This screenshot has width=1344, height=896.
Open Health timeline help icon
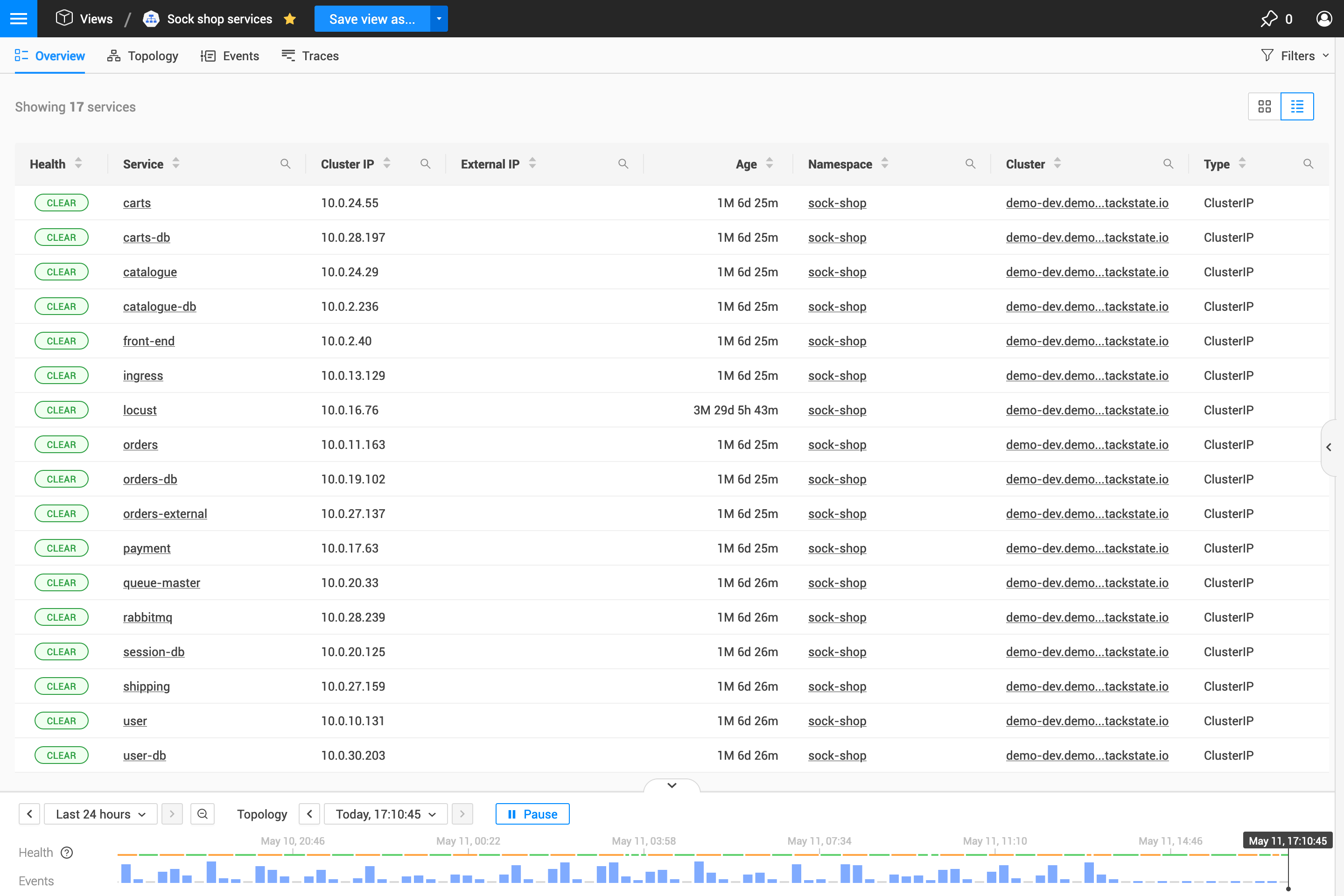pyautogui.click(x=67, y=853)
